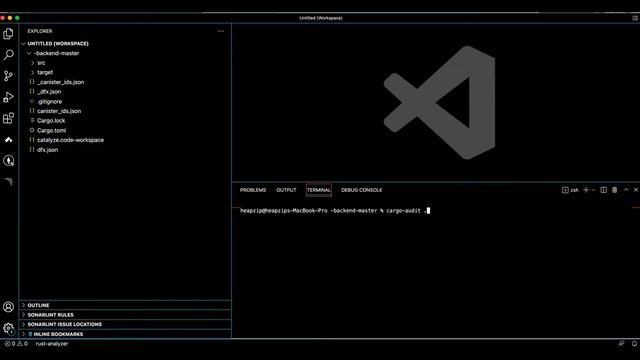The image size is (640, 360).
Task: Maximize the panel with up chevron
Action: [x=626, y=190]
